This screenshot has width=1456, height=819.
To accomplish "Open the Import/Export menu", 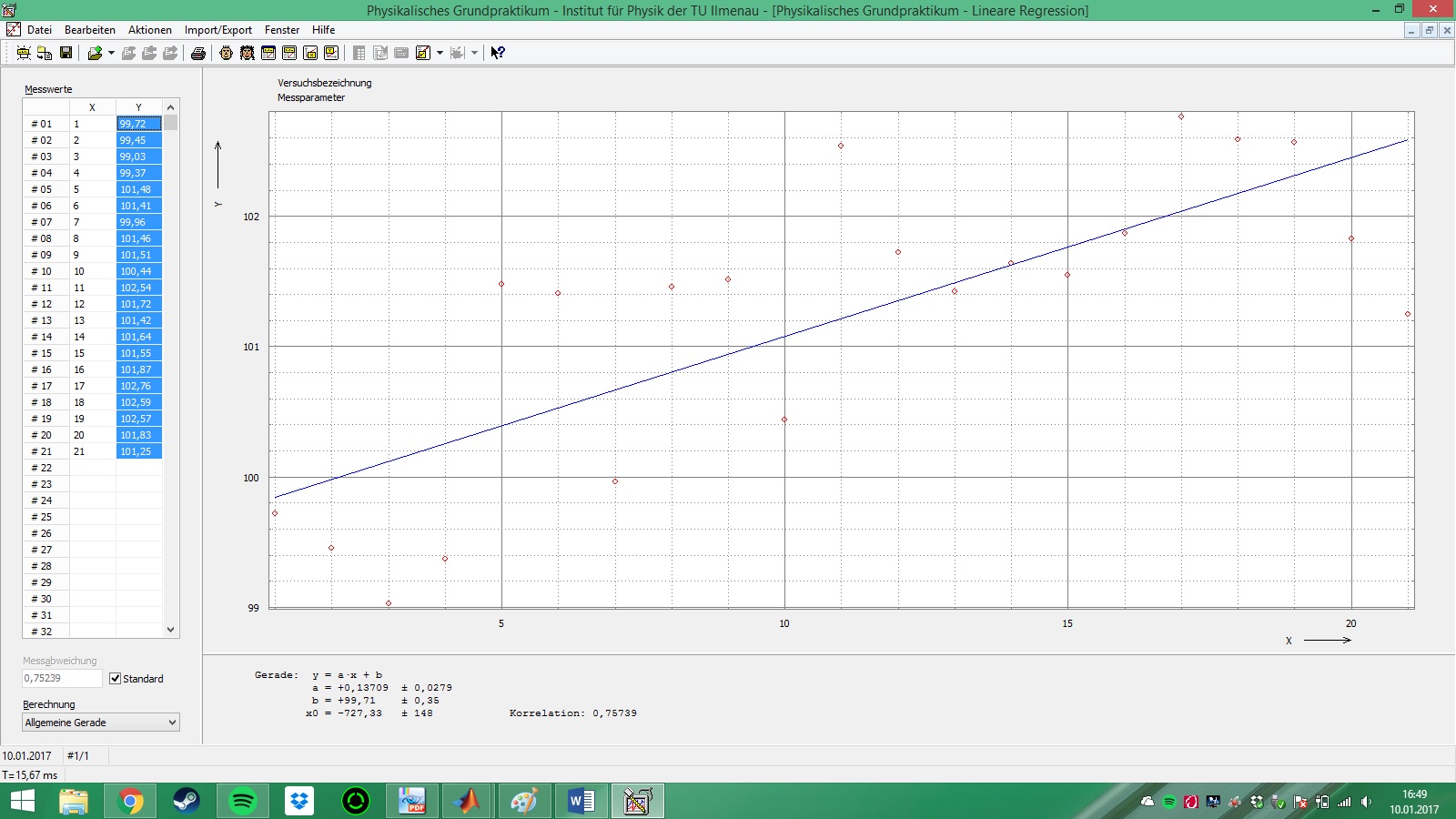I will click(x=218, y=30).
